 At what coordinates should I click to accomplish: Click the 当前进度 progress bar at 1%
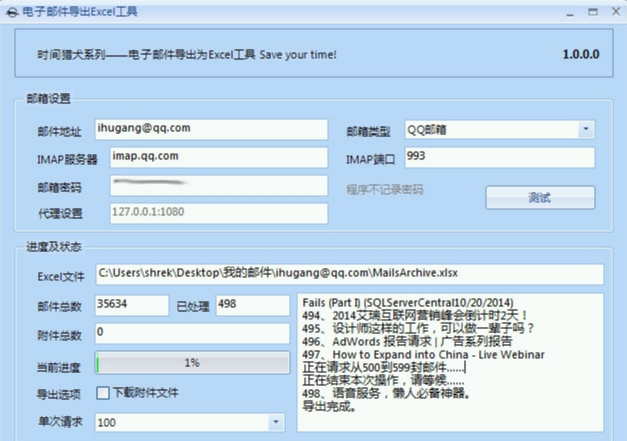pos(192,363)
